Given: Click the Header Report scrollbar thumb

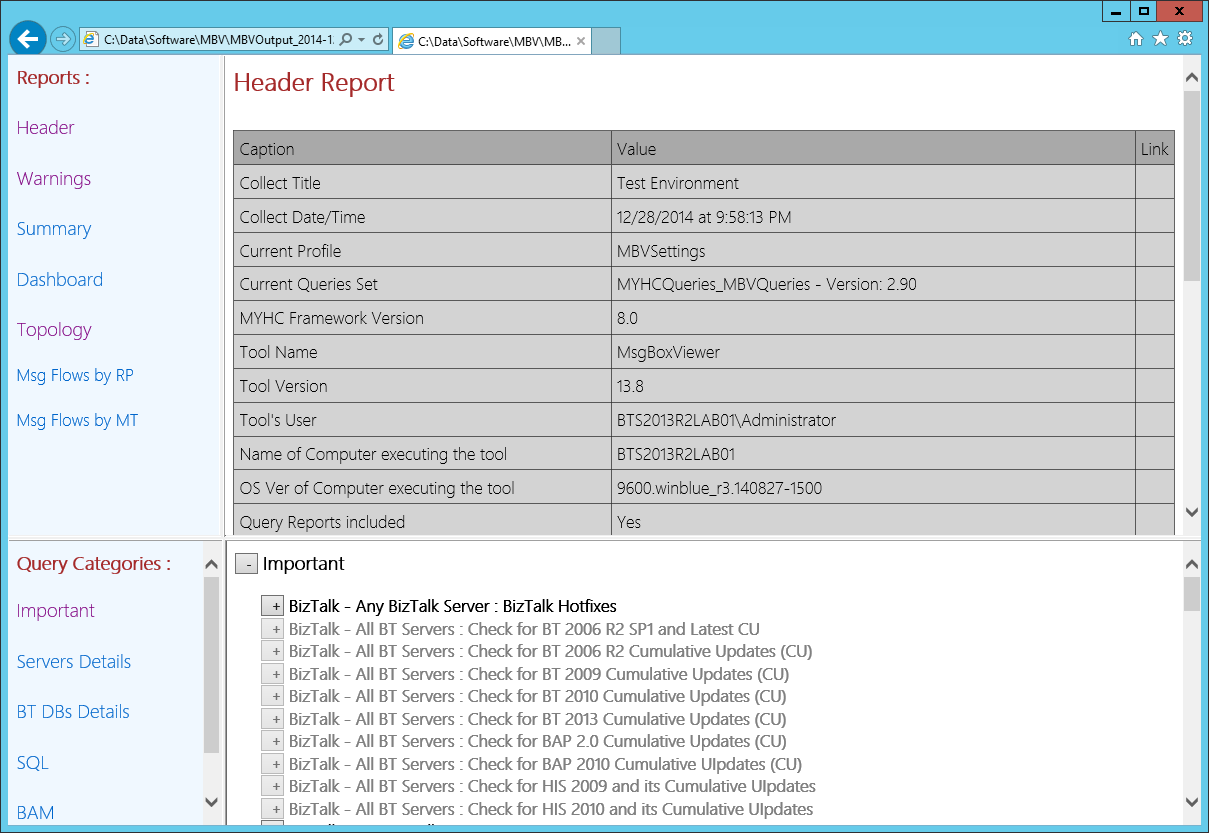Looking at the screenshot, I should click(x=1191, y=186).
